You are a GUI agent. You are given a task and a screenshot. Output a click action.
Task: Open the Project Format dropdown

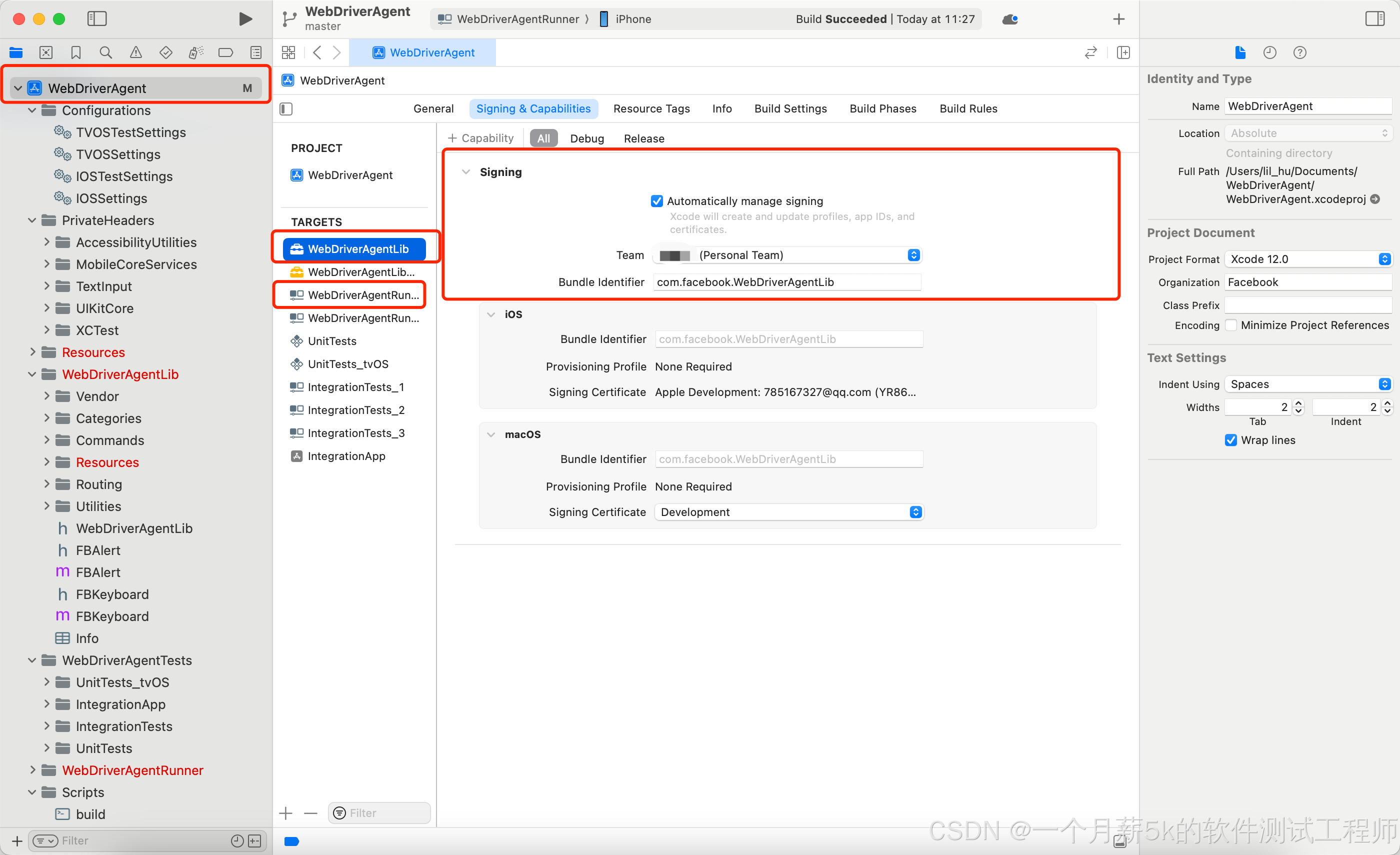1308,259
